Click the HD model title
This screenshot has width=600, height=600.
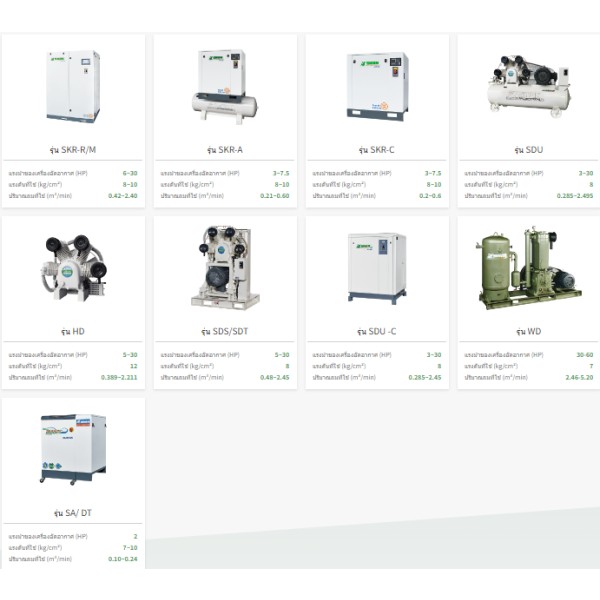(x=73, y=331)
